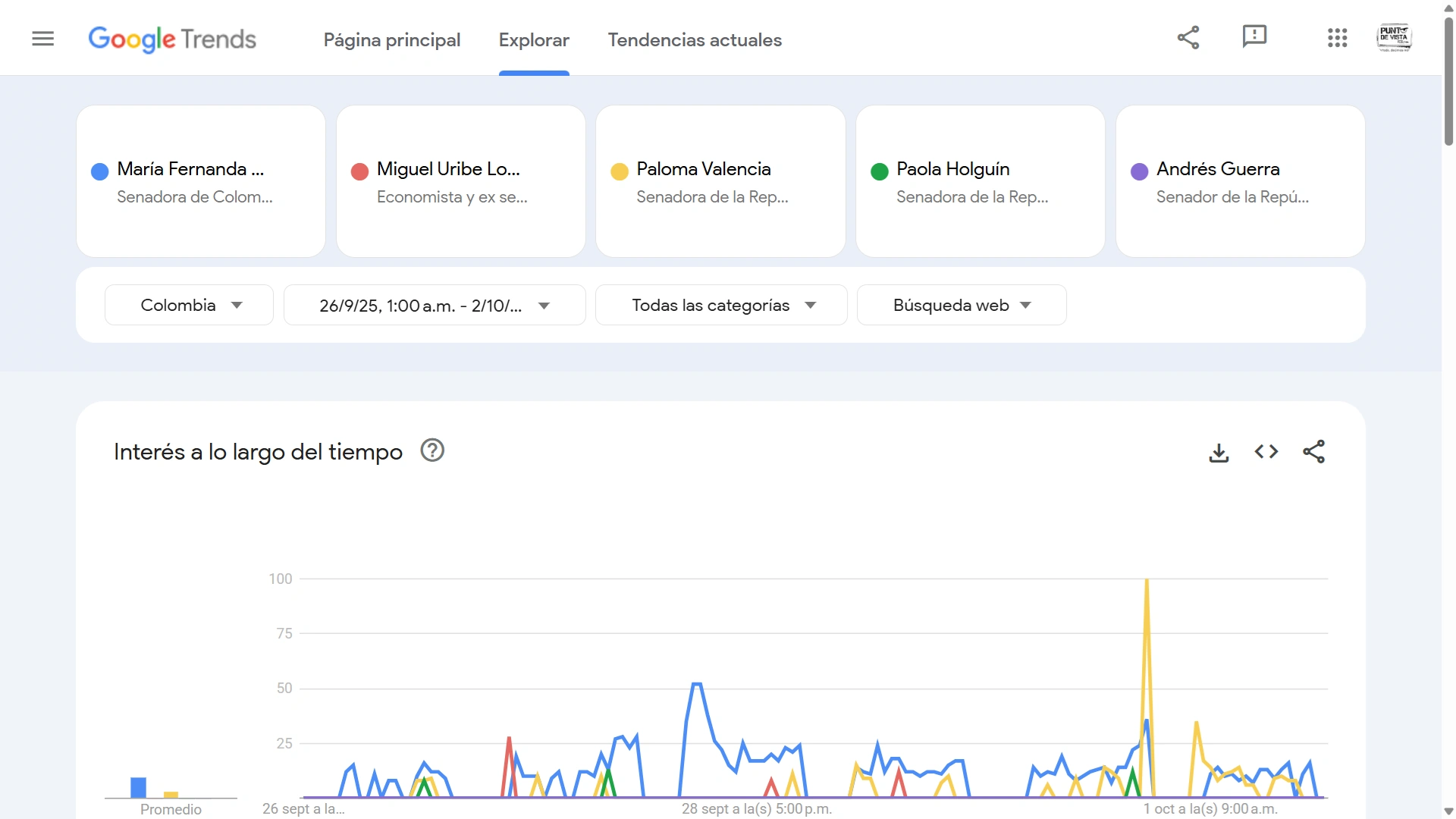Open the hamburger main menu
Viewport: 1456px width, 819px height.
tap(43, 39)
